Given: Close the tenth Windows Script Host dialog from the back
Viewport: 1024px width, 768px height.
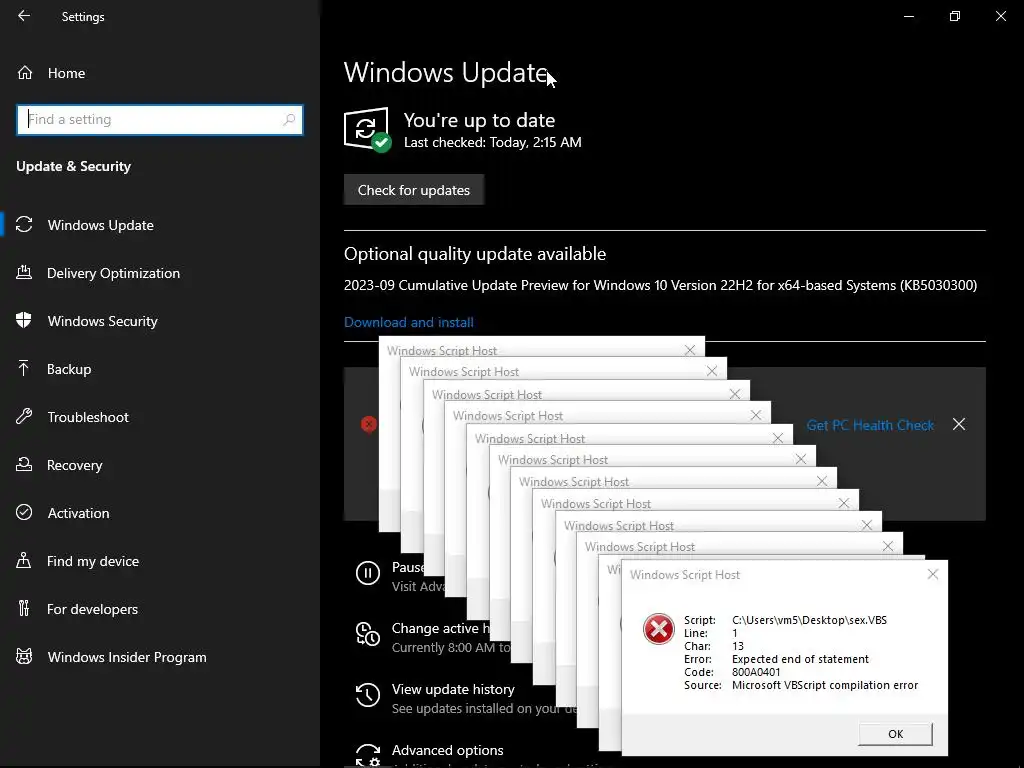Looking at the screenshot, I should 888,546.
